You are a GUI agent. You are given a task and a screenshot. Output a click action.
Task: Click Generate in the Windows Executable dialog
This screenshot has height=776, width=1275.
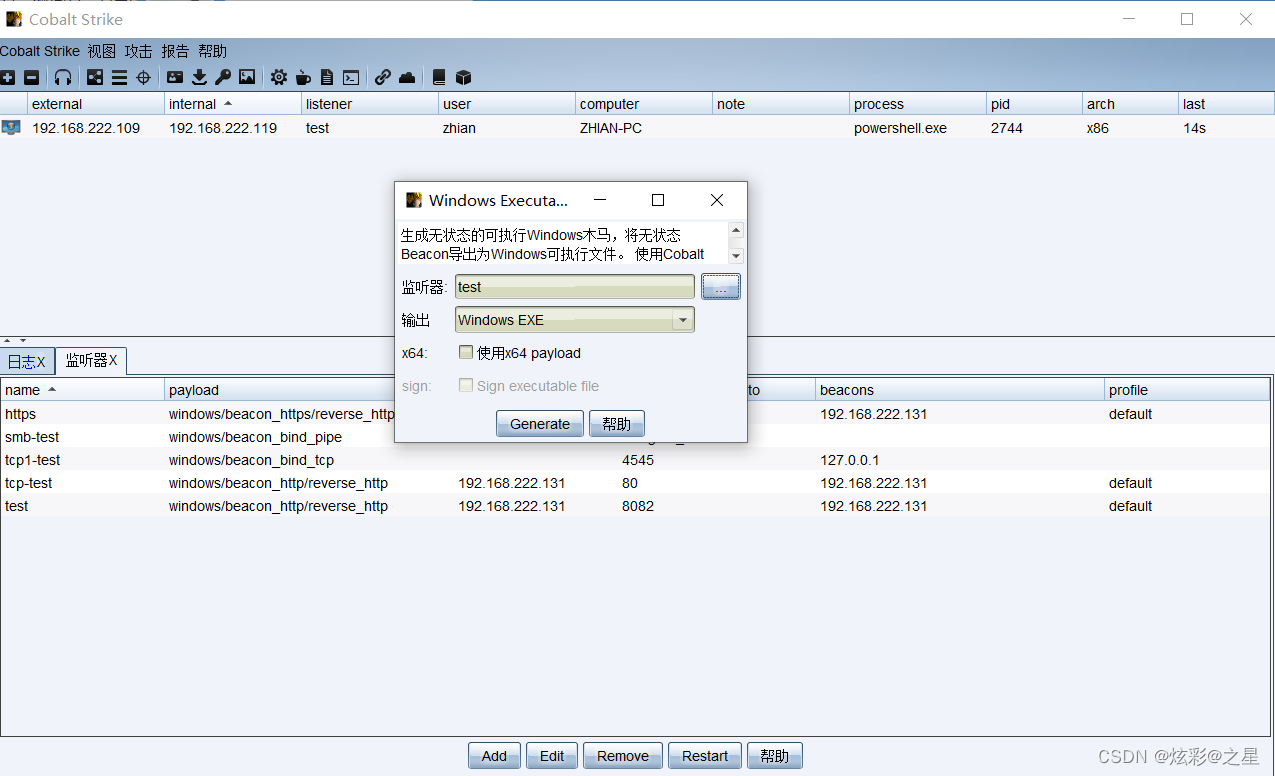coord(540,424)
